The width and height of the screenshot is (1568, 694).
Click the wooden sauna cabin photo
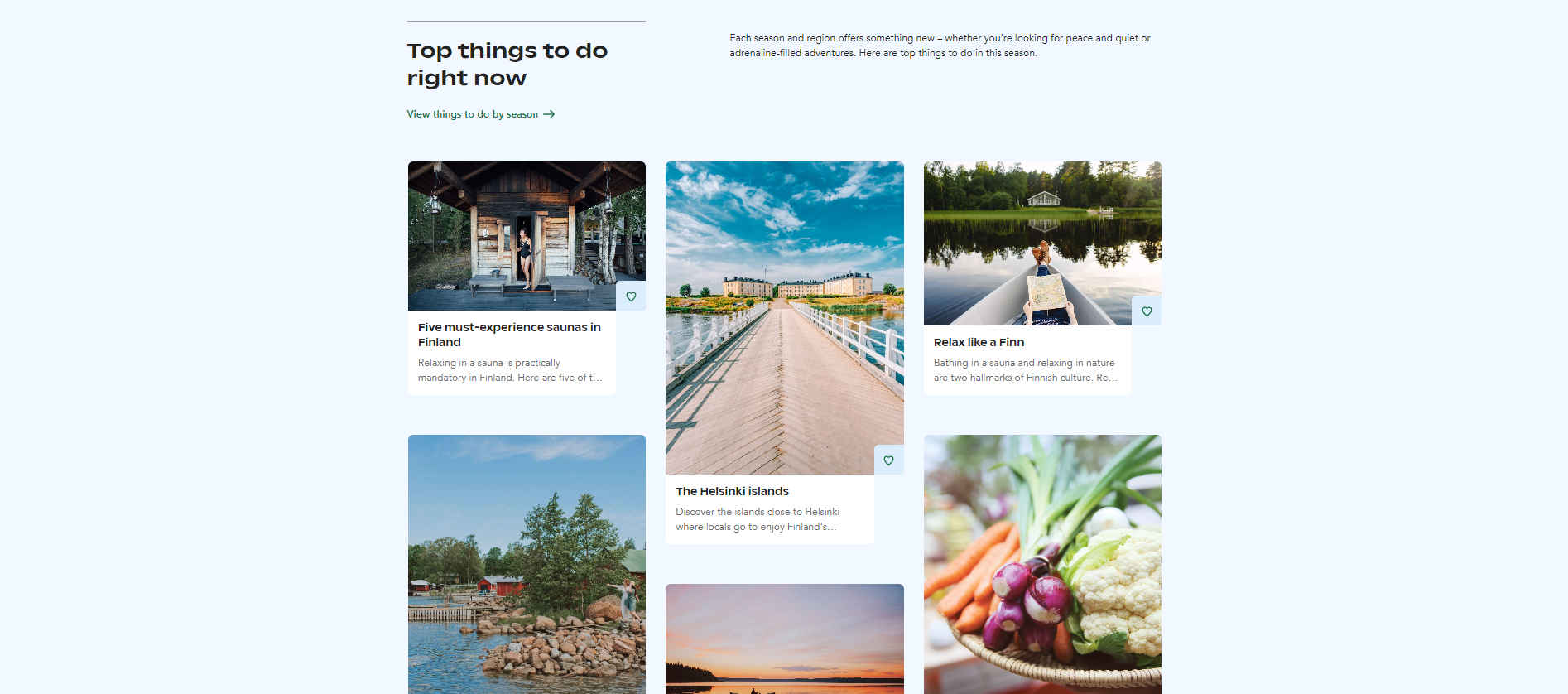[x=527, y=236]
